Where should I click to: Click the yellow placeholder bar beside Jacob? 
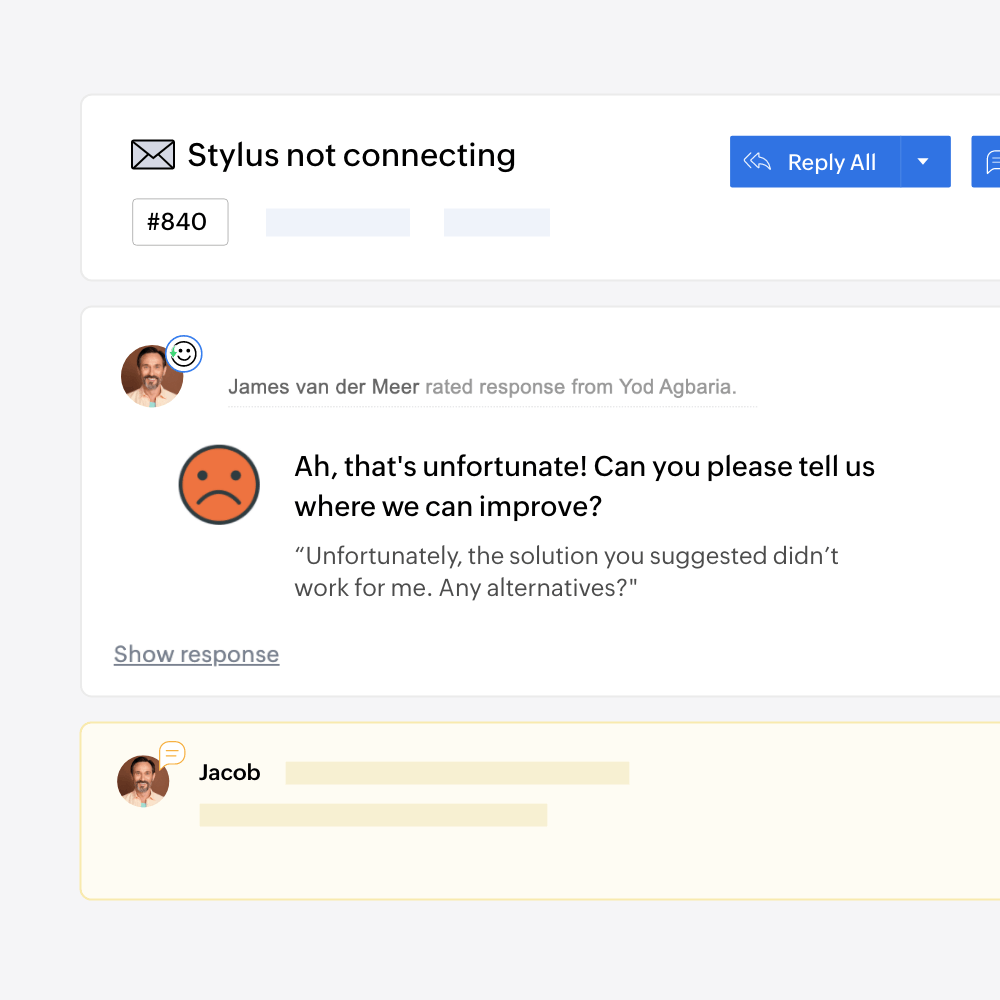[457, 773]
